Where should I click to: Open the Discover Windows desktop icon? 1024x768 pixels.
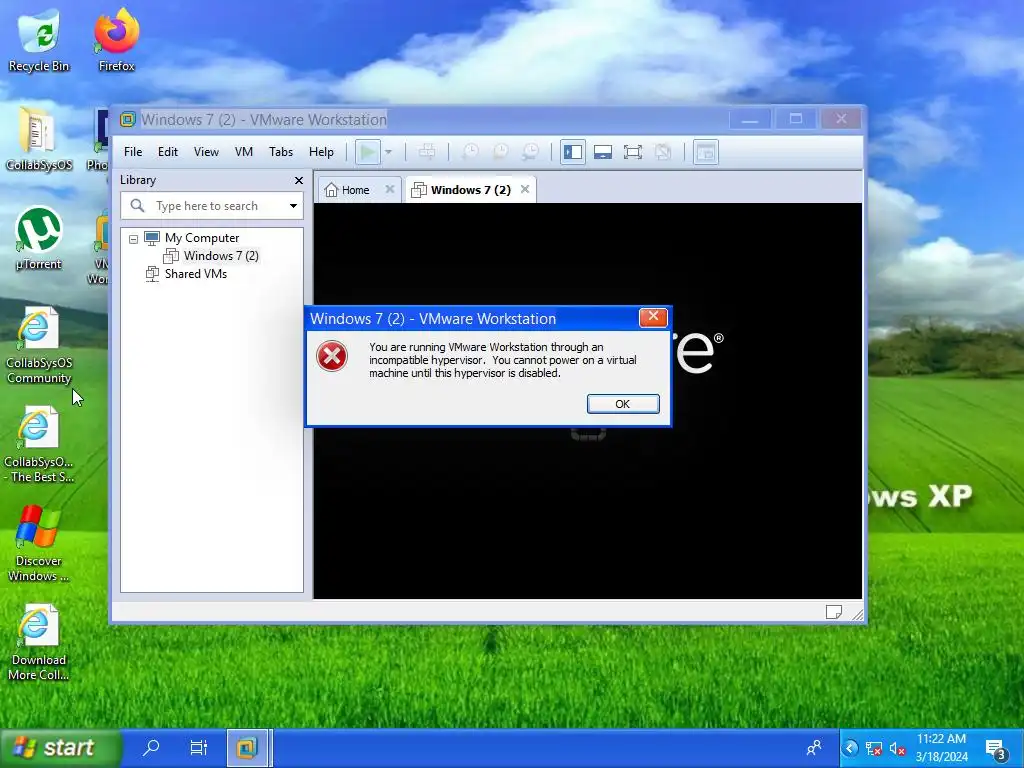pyautogui.click(x=39, y=544)
